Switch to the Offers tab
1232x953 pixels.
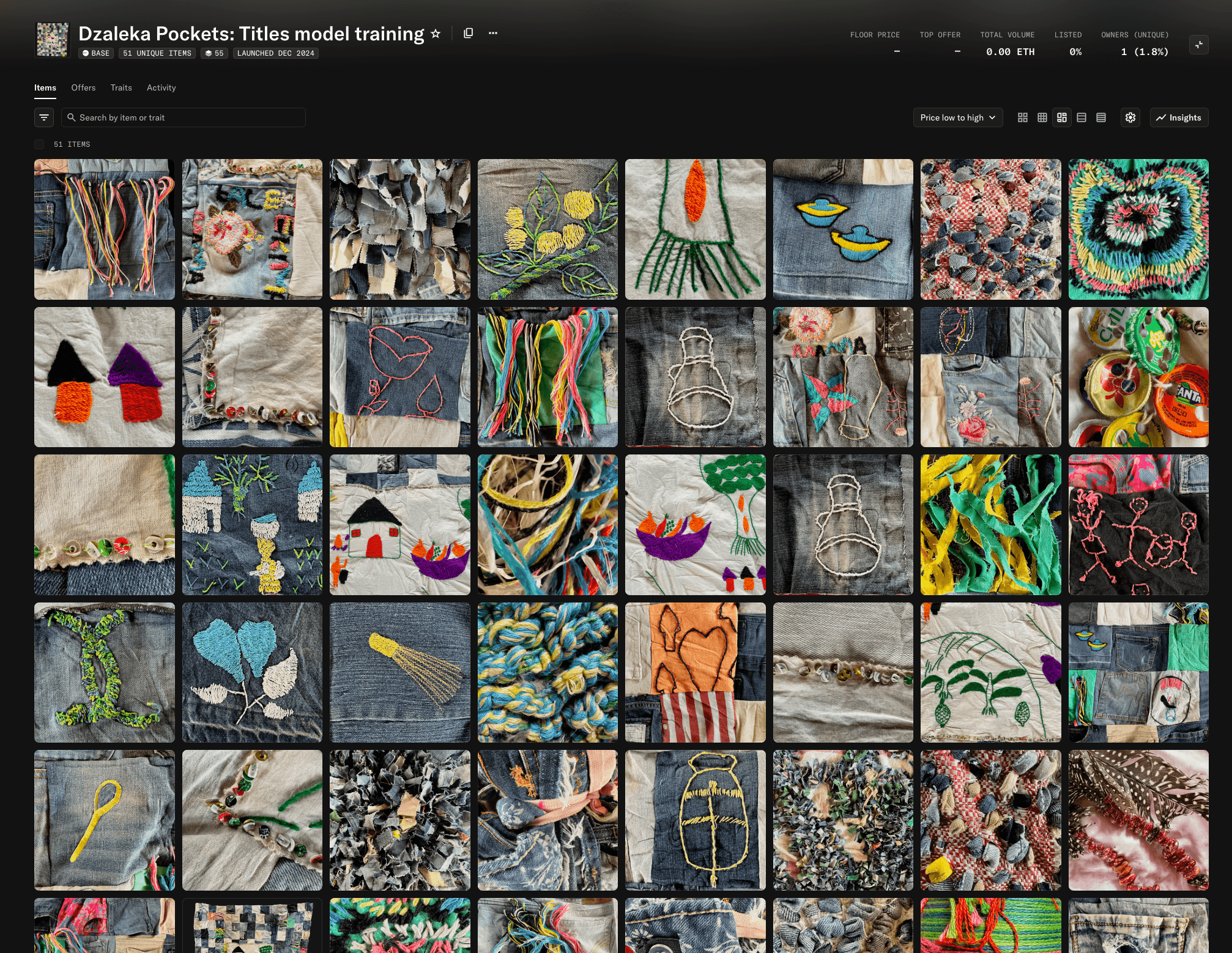point(83,87)
